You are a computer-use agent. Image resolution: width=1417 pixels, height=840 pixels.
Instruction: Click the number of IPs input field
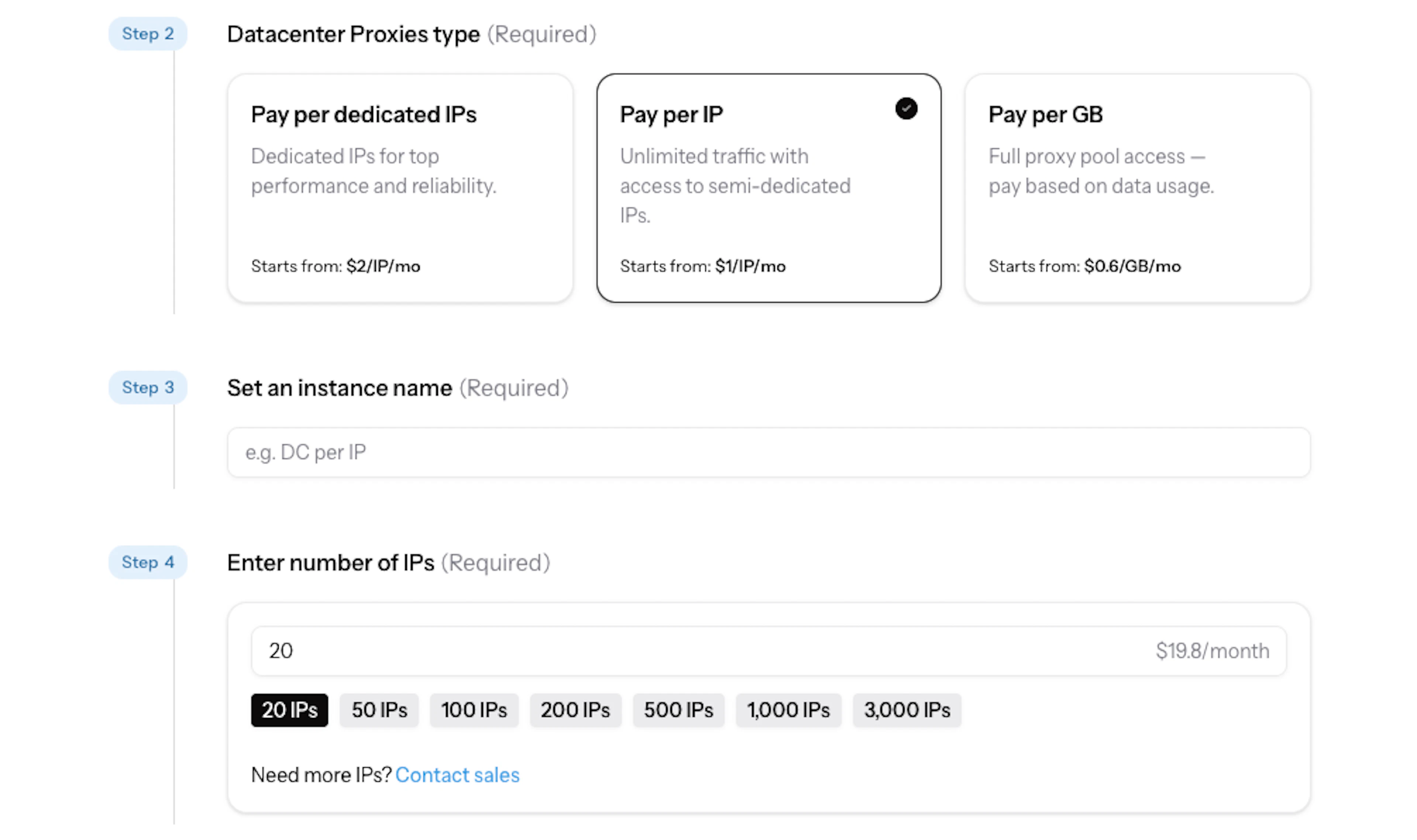coord(769,651)
